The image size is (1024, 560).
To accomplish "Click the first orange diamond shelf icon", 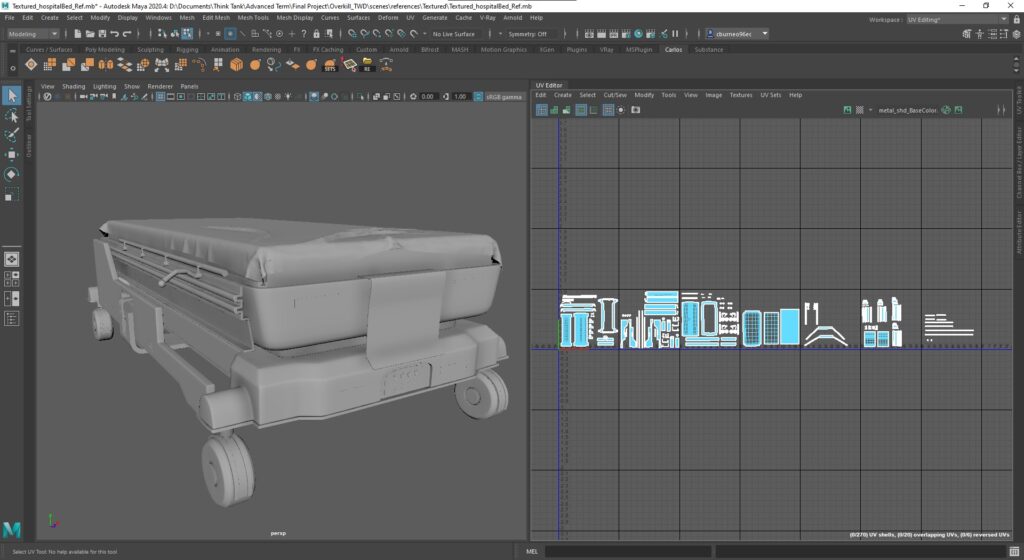I will (31, 64).
